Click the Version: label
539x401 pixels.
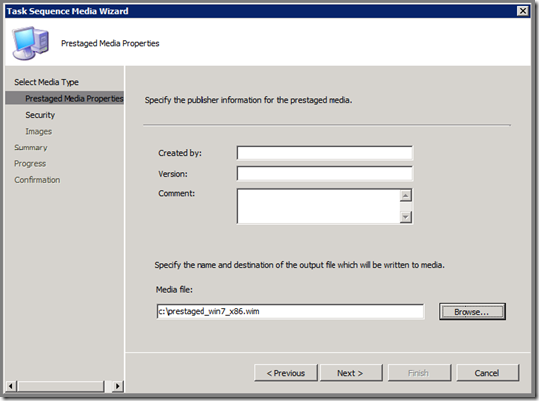coord(173,174)
